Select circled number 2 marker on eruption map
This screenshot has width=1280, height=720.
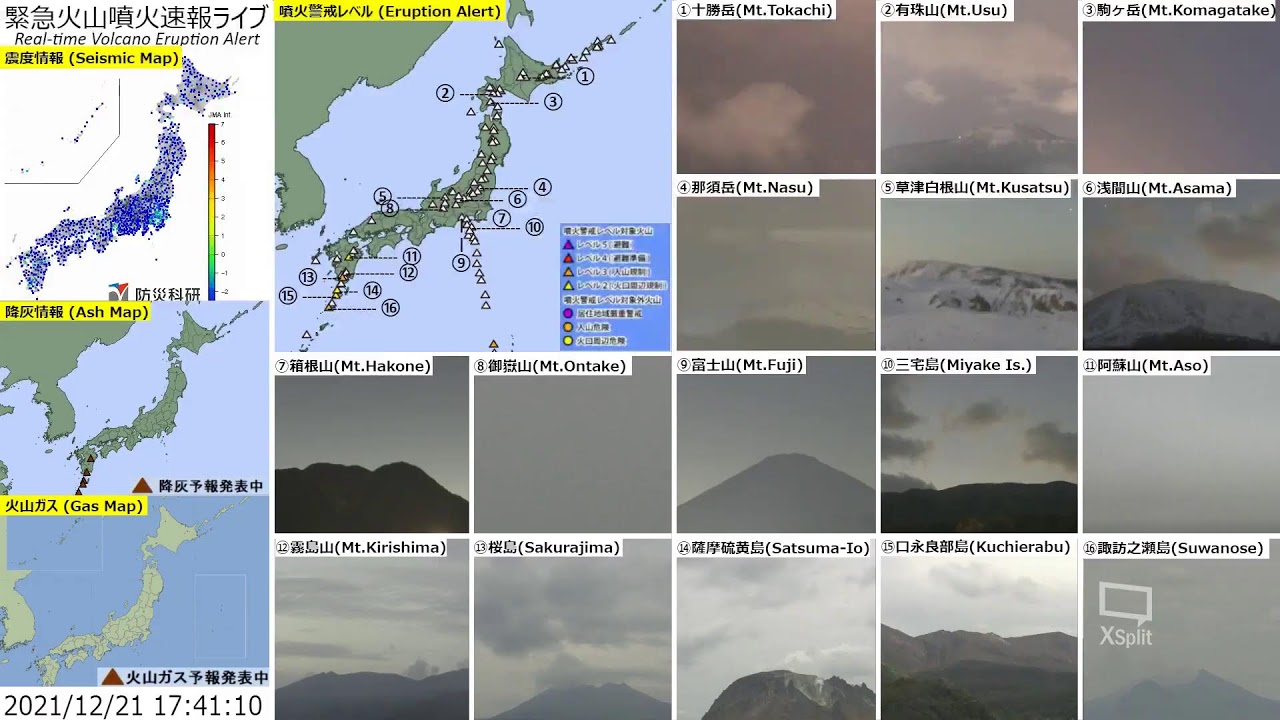(x=445, y=93)
